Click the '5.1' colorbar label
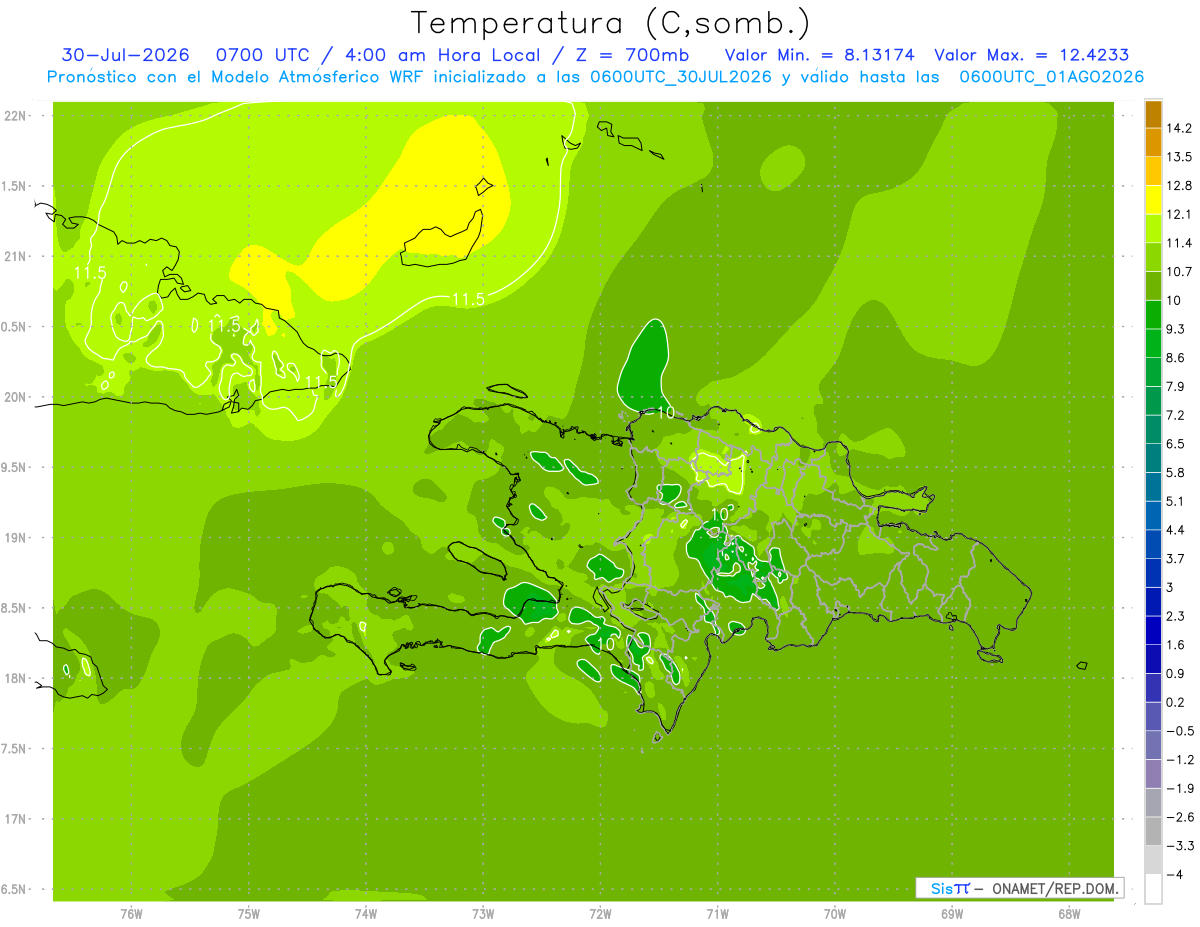 point(1175,501)
